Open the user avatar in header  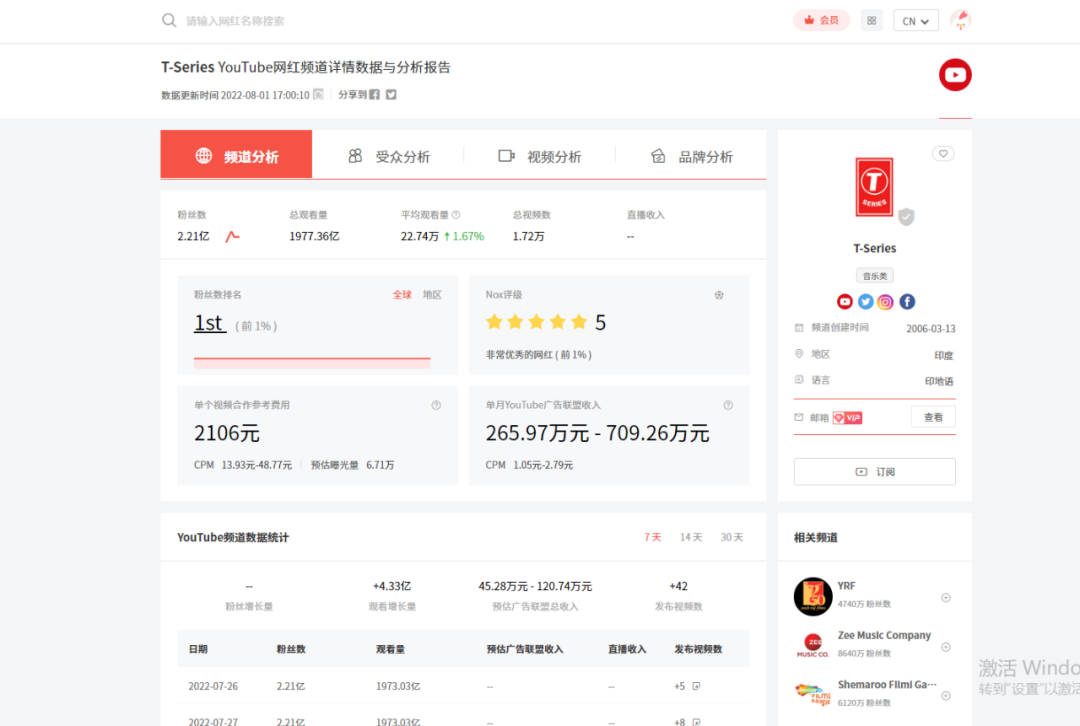click(x=960, y=20)
